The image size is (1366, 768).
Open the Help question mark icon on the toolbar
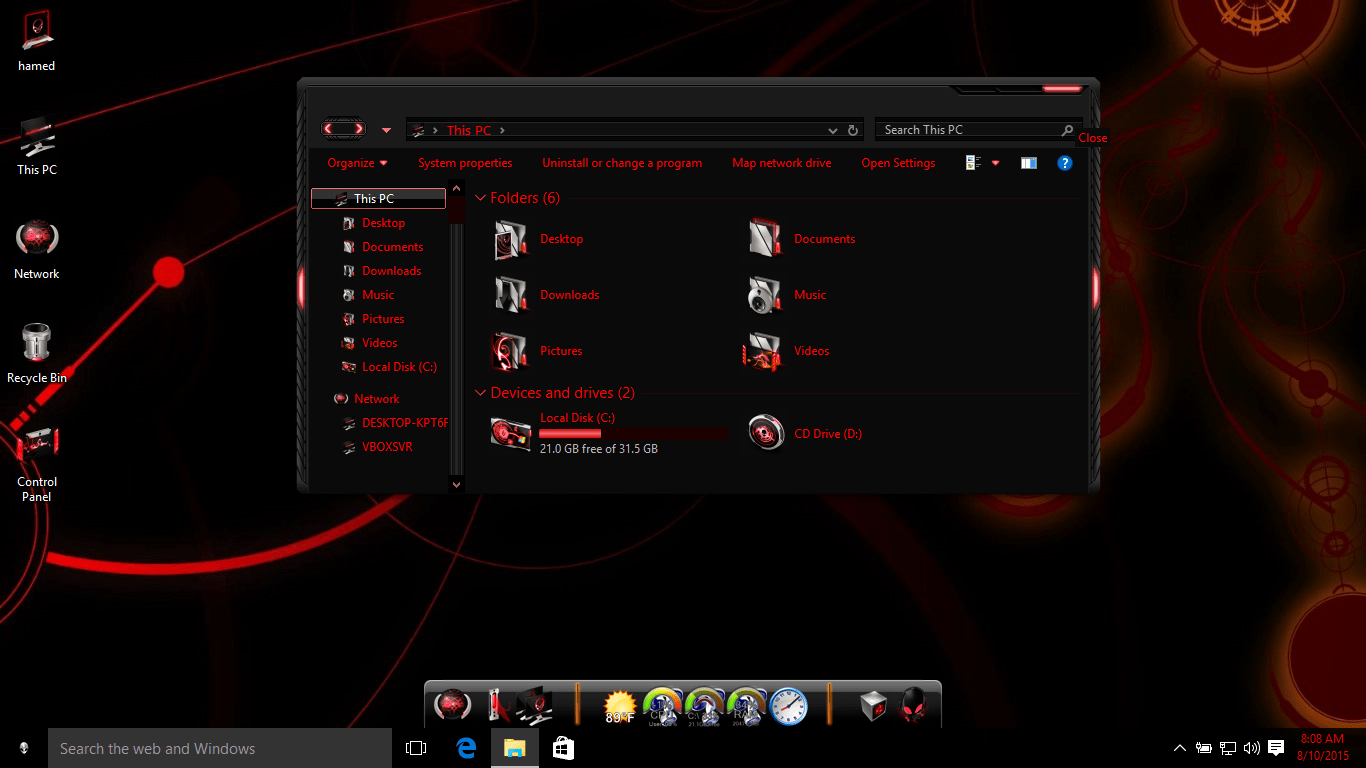coord(1064,163)
